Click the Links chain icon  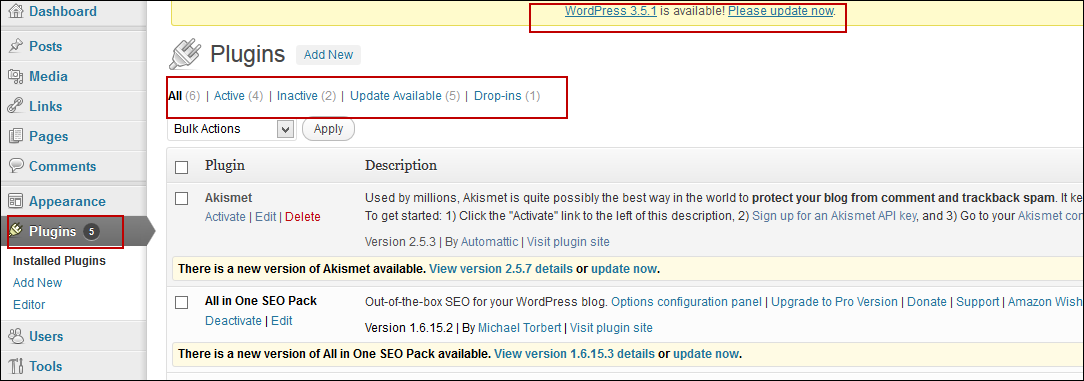[15, 106]
